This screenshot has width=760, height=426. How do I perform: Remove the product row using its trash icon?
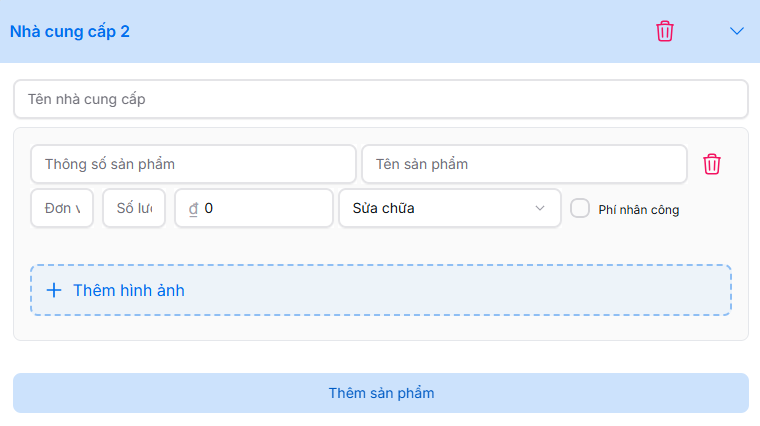[x=712, y=164]
